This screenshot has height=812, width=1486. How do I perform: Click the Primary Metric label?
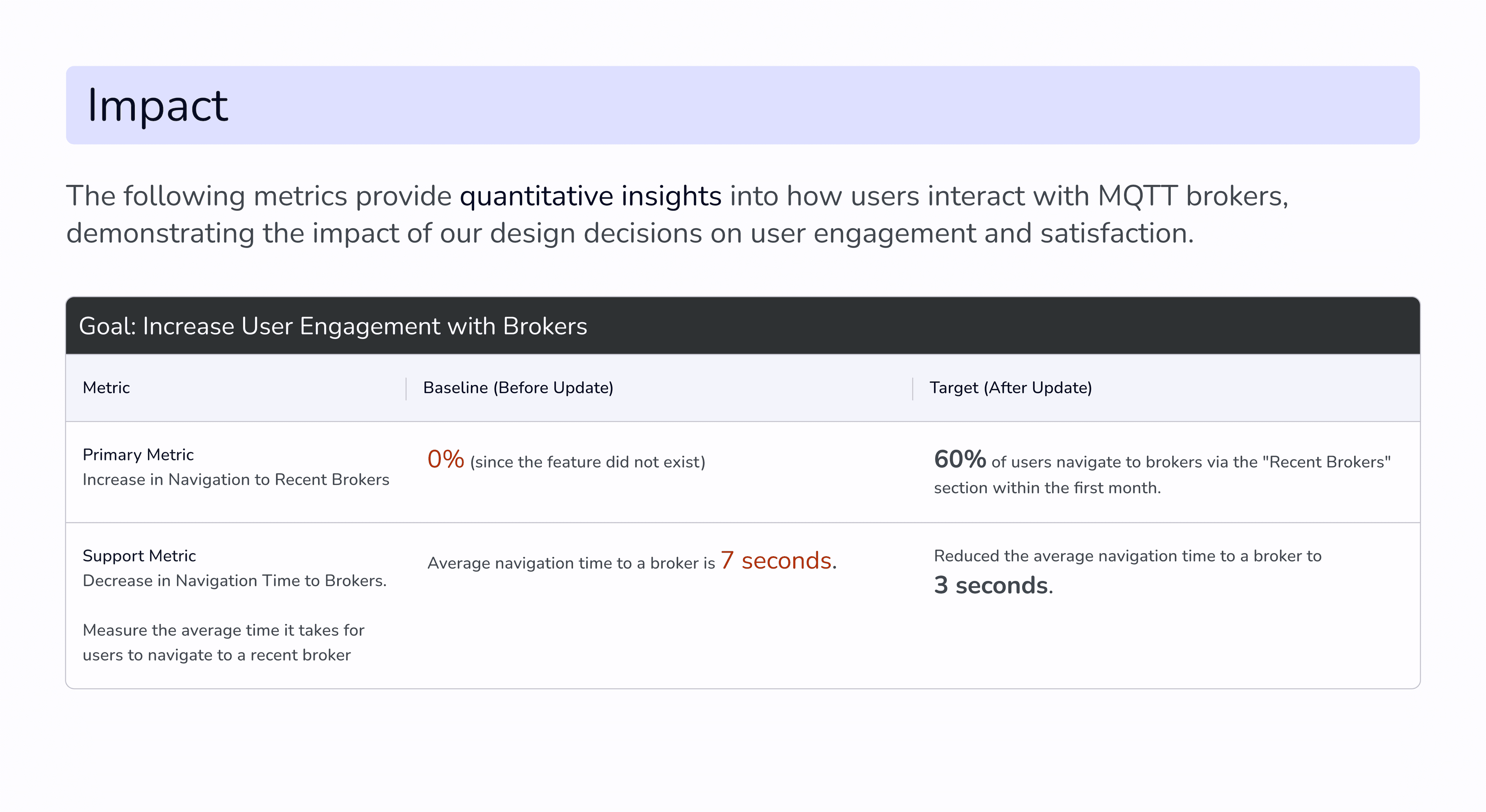(138, 454)
